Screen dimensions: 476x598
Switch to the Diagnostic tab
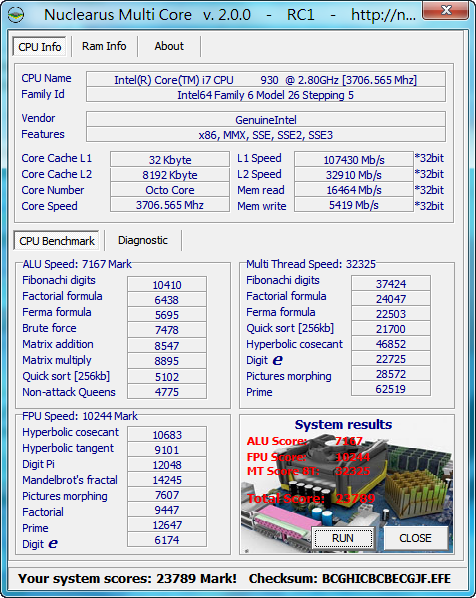tap(143, 240)
